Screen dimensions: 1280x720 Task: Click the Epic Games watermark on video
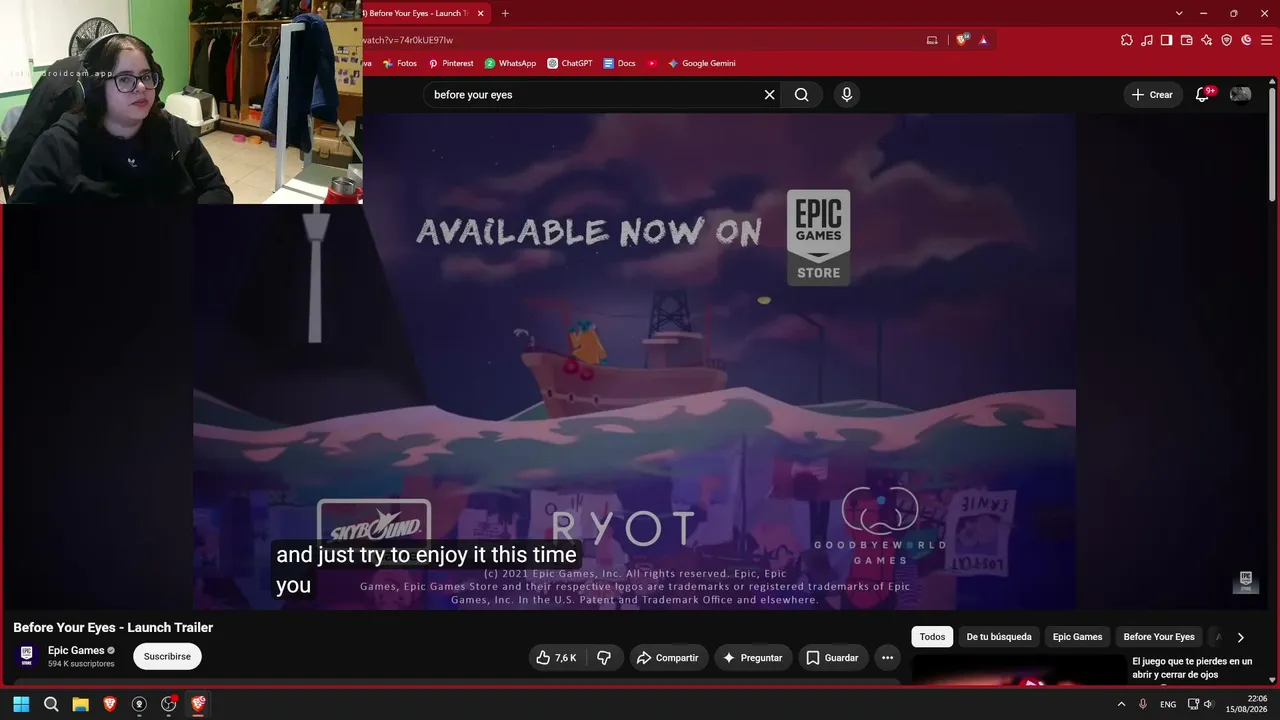pos(1245,581)
